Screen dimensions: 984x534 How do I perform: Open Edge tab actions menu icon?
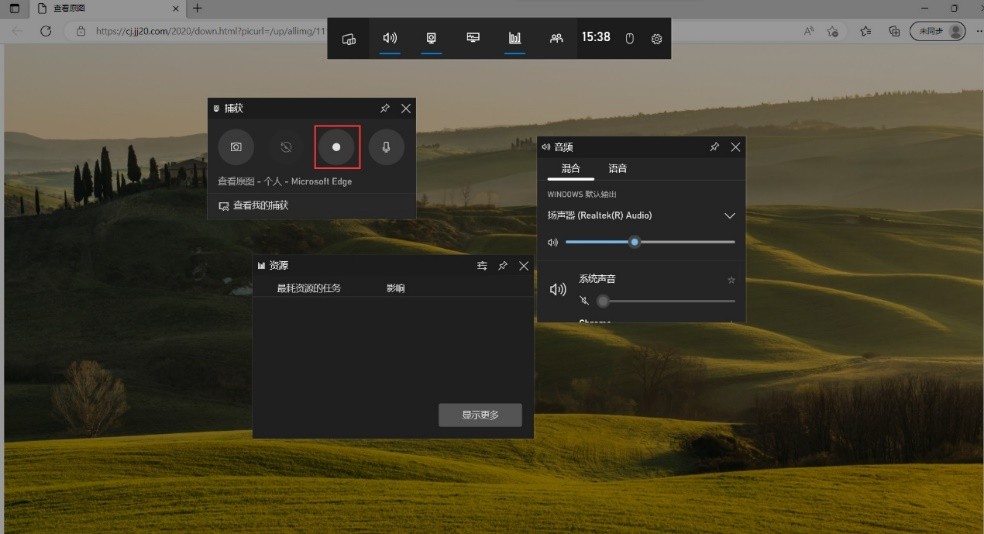click(x=14, y=8)
